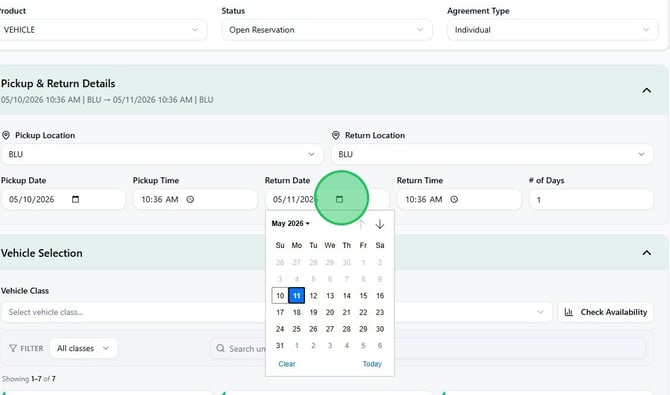Click the vehicle search input field
This screenshot has width=670, height=395.
click(428, 348)
